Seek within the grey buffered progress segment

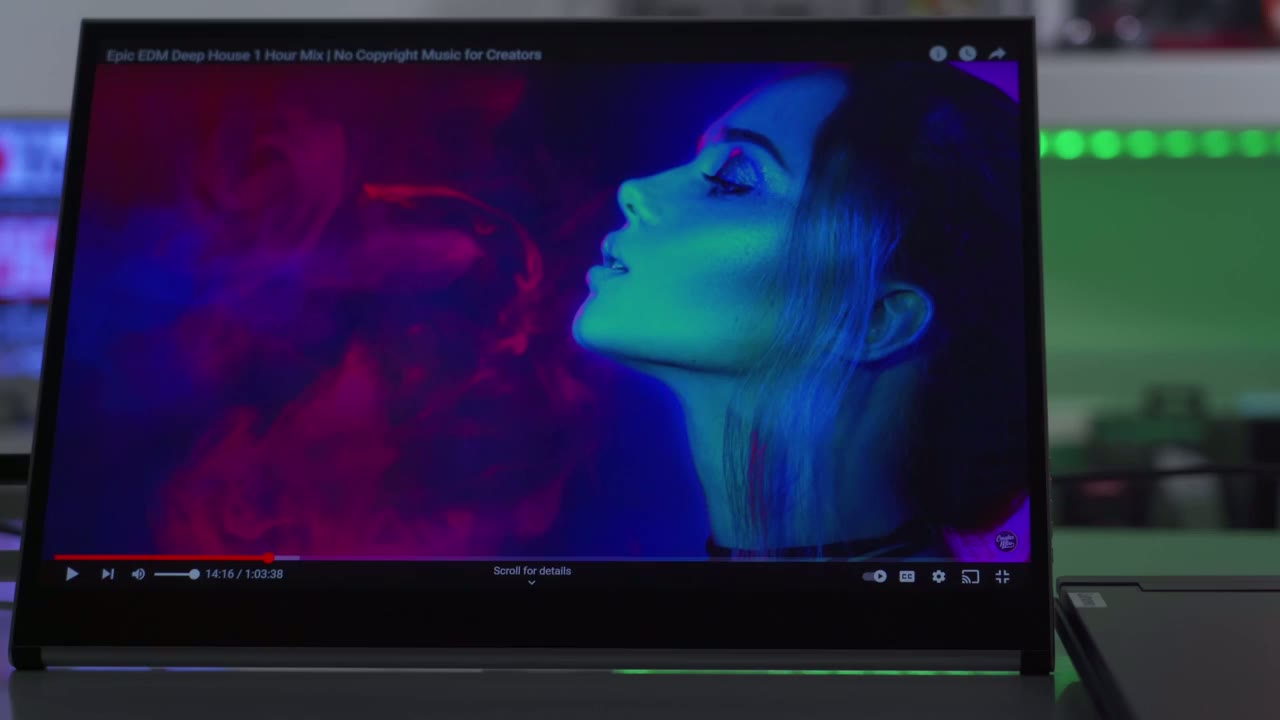point(287,557)
